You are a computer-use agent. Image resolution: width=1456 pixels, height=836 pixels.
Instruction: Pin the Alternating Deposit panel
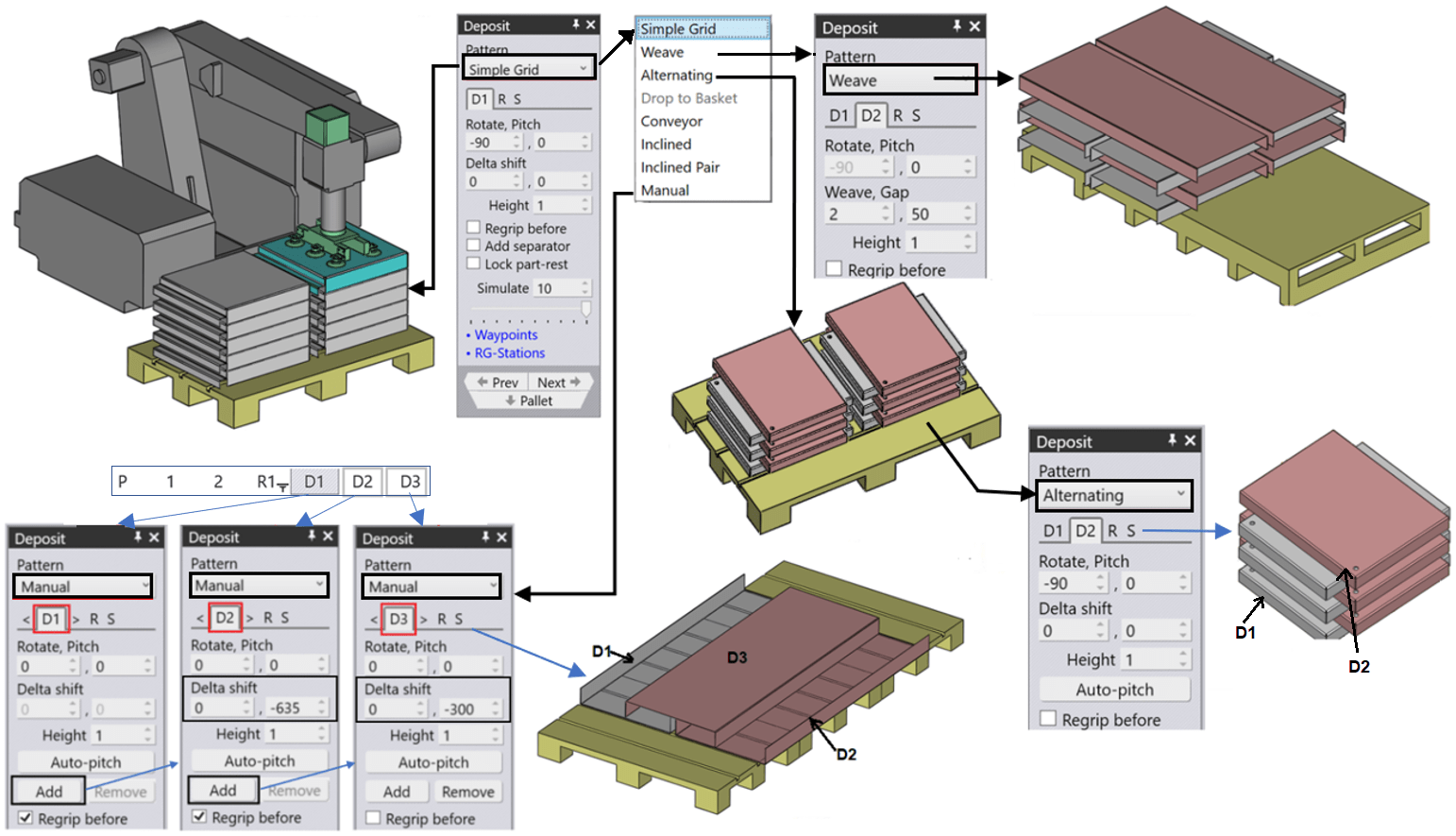[x=1172, y=440]
